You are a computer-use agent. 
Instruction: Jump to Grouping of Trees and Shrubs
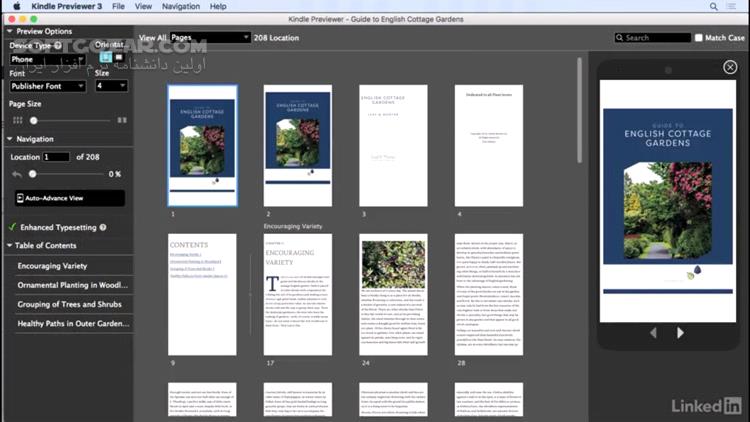pyautogui.click(x=69, y=304)
